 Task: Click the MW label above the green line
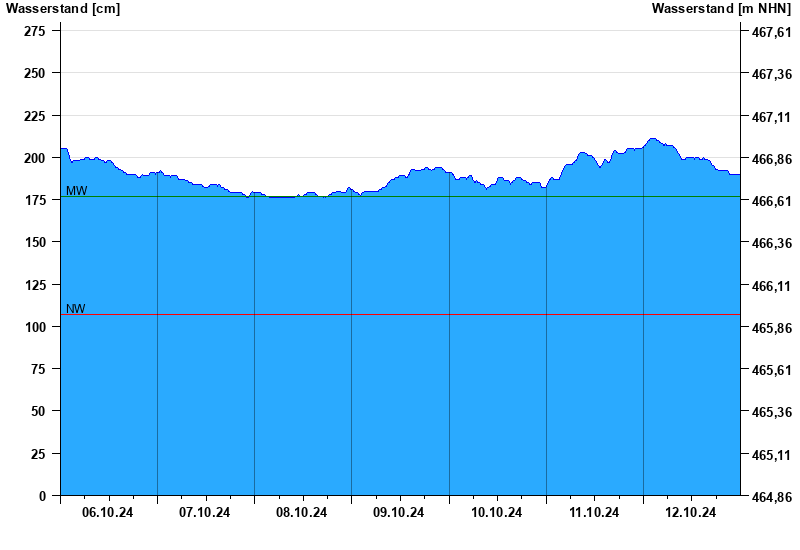click(76, 190)
